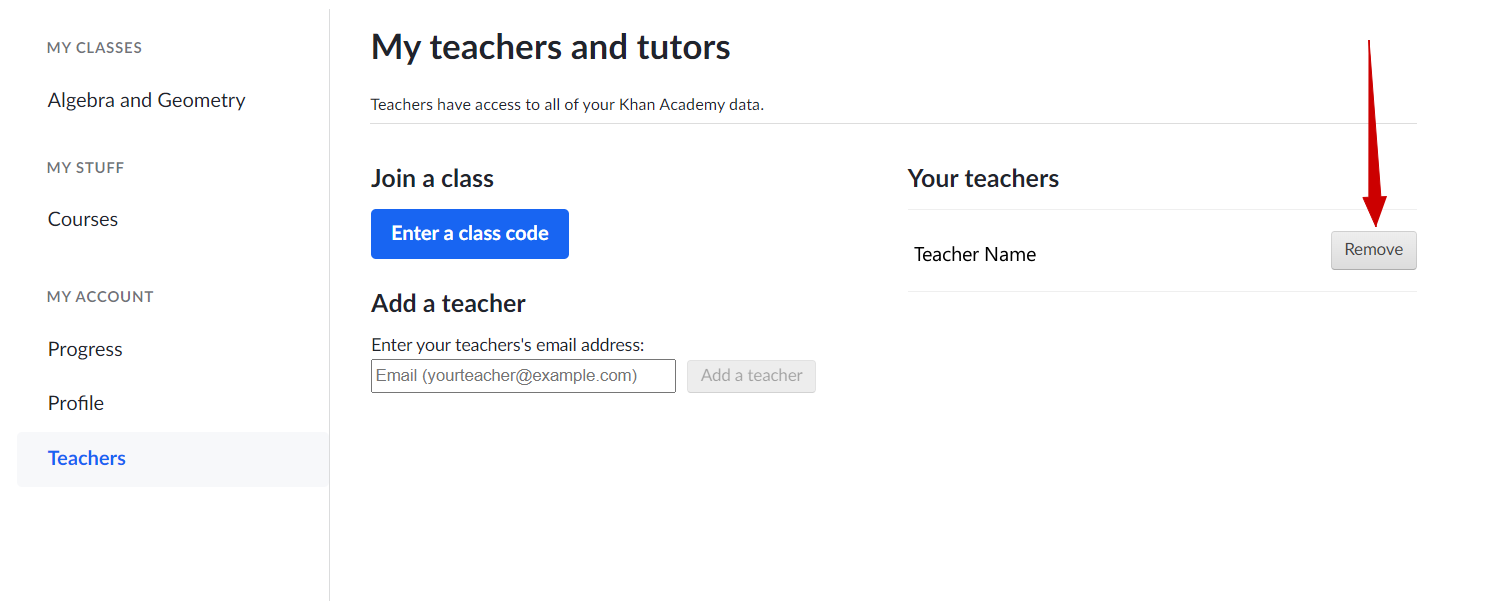The image size is (1507, 601).
Task: Click the Your teachers heading
Action: [x=983, y=179]
